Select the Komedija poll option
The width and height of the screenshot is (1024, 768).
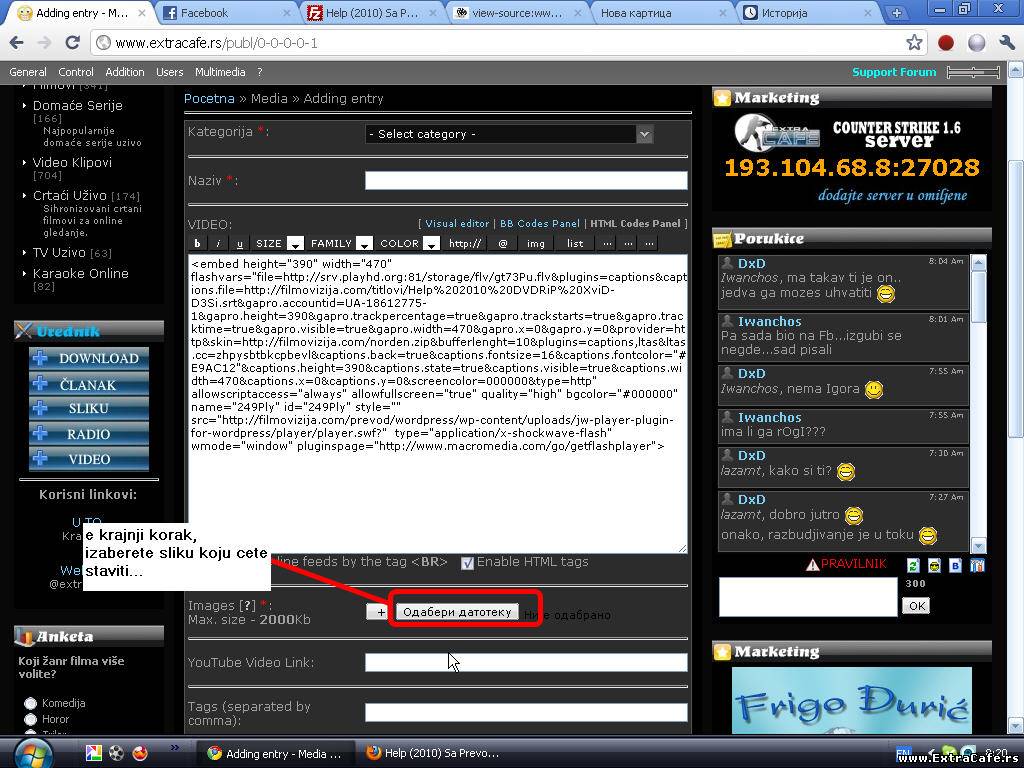pos(30,703)
